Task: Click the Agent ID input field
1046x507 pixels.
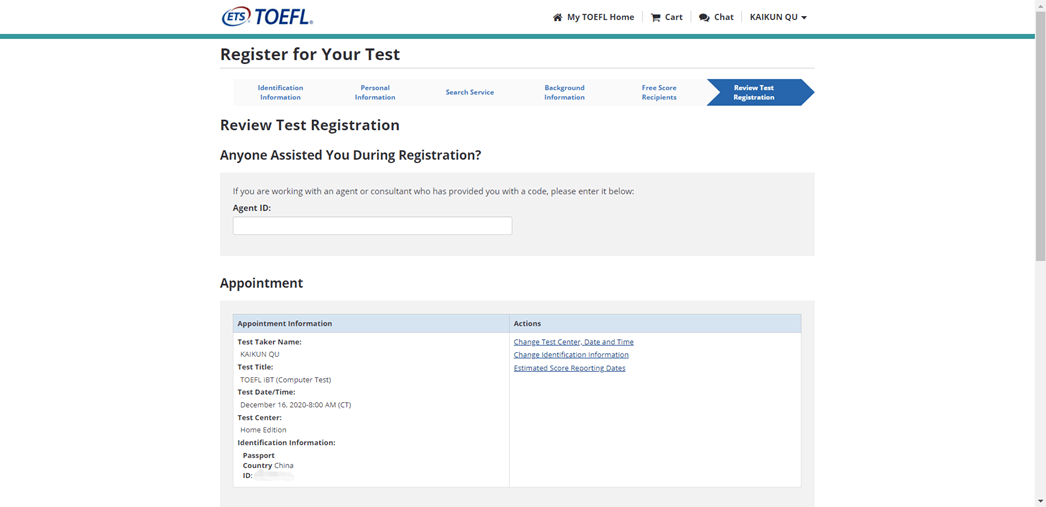Action: point(372,225)
